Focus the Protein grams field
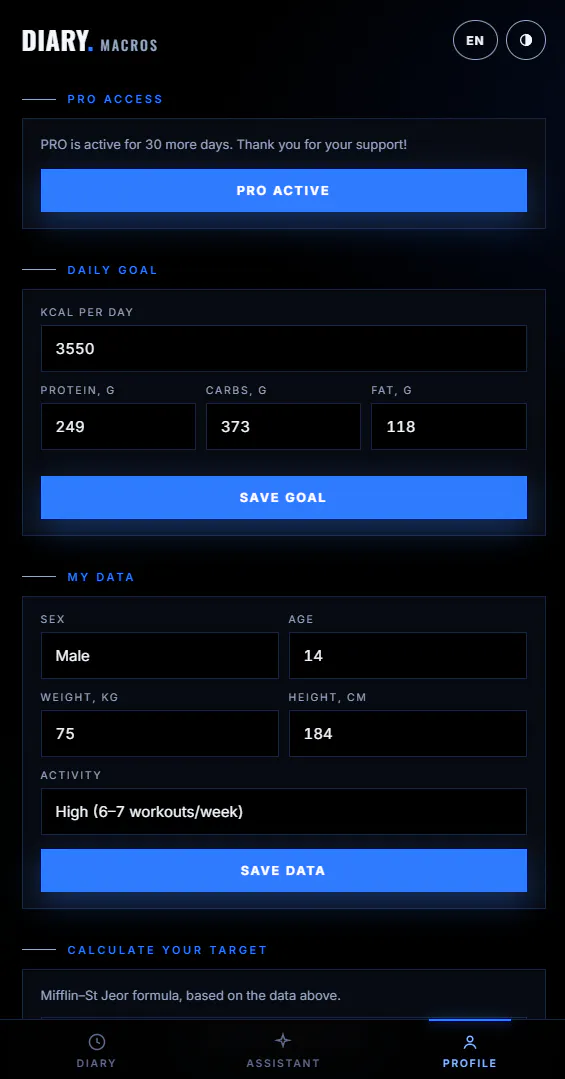The width and height of the screenshot is (565, 1079). (x=118, y=427)
